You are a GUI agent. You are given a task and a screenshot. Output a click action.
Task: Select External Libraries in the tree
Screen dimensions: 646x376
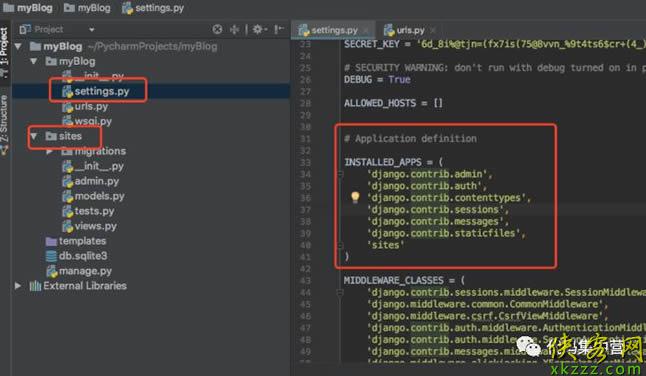[85, 285]
